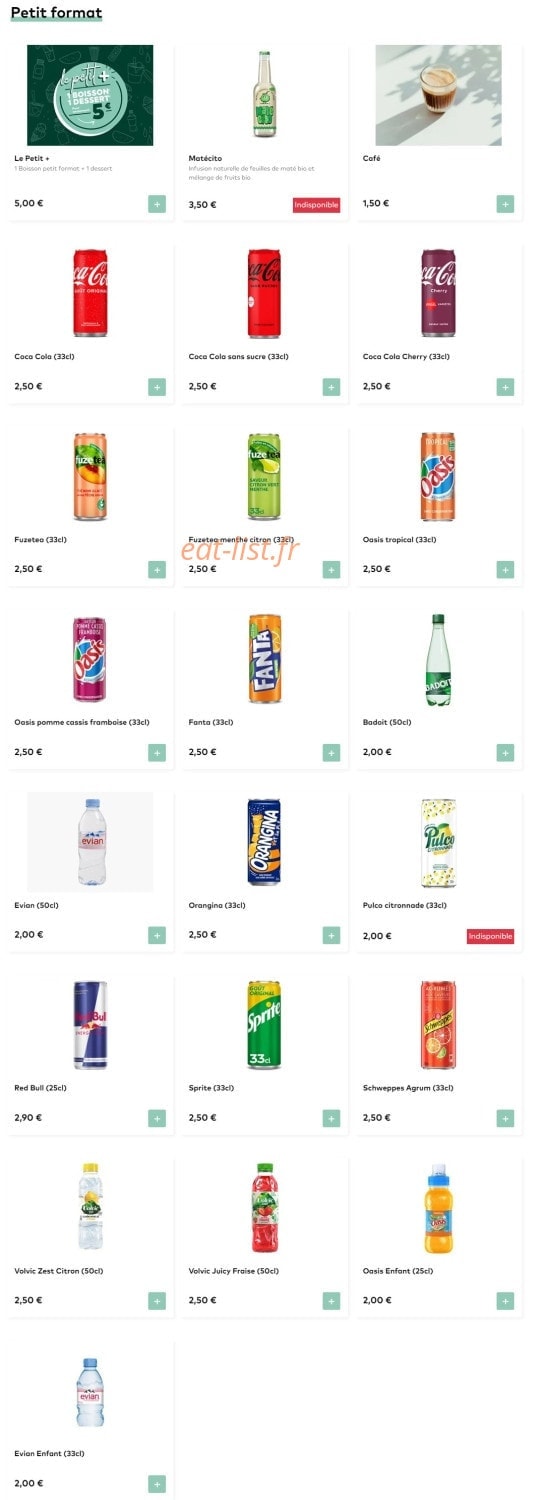
Task: Add Sprite (33cl) using plus icon
Action: click(331, 1118)
